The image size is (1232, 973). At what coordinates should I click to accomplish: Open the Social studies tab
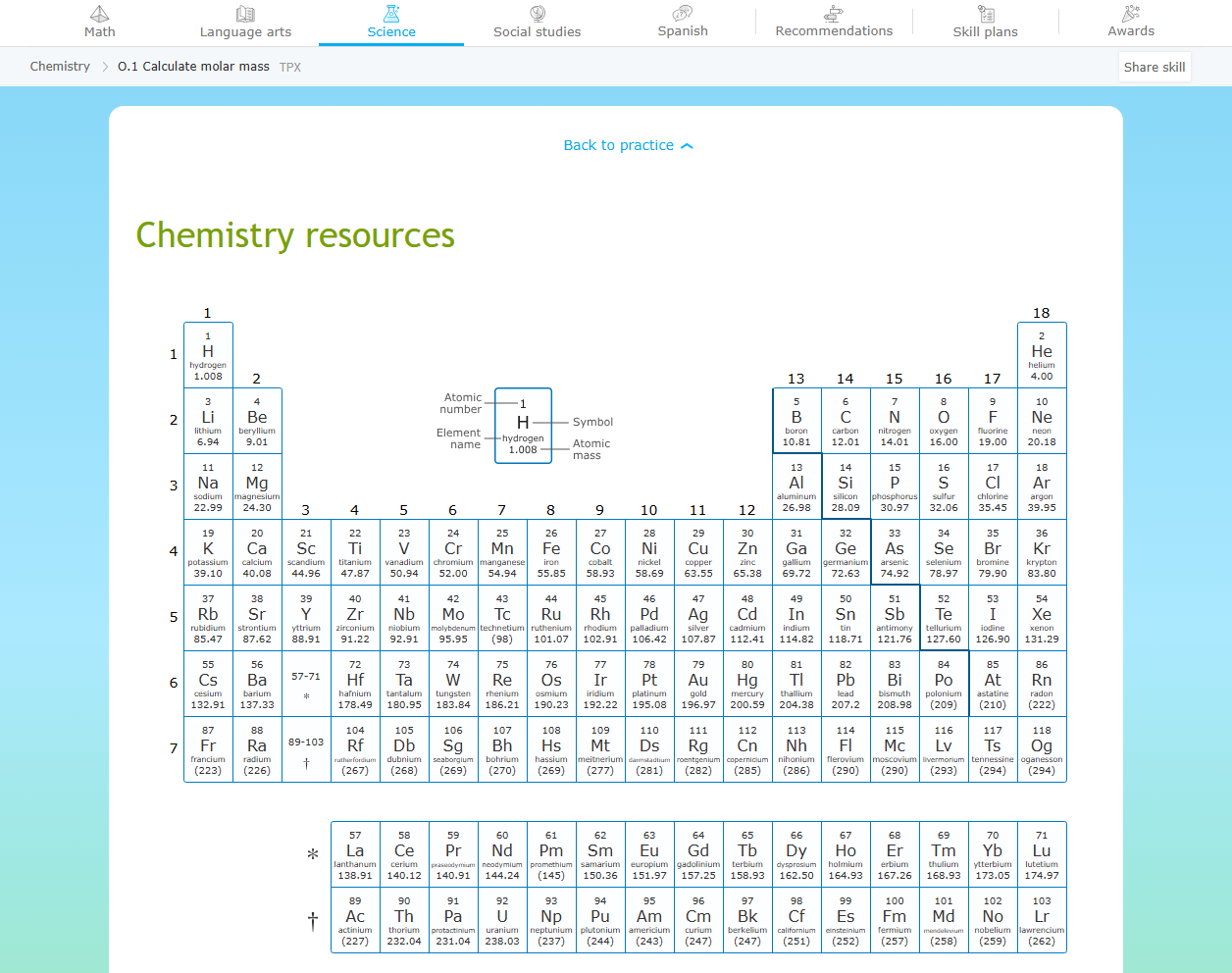538,31
